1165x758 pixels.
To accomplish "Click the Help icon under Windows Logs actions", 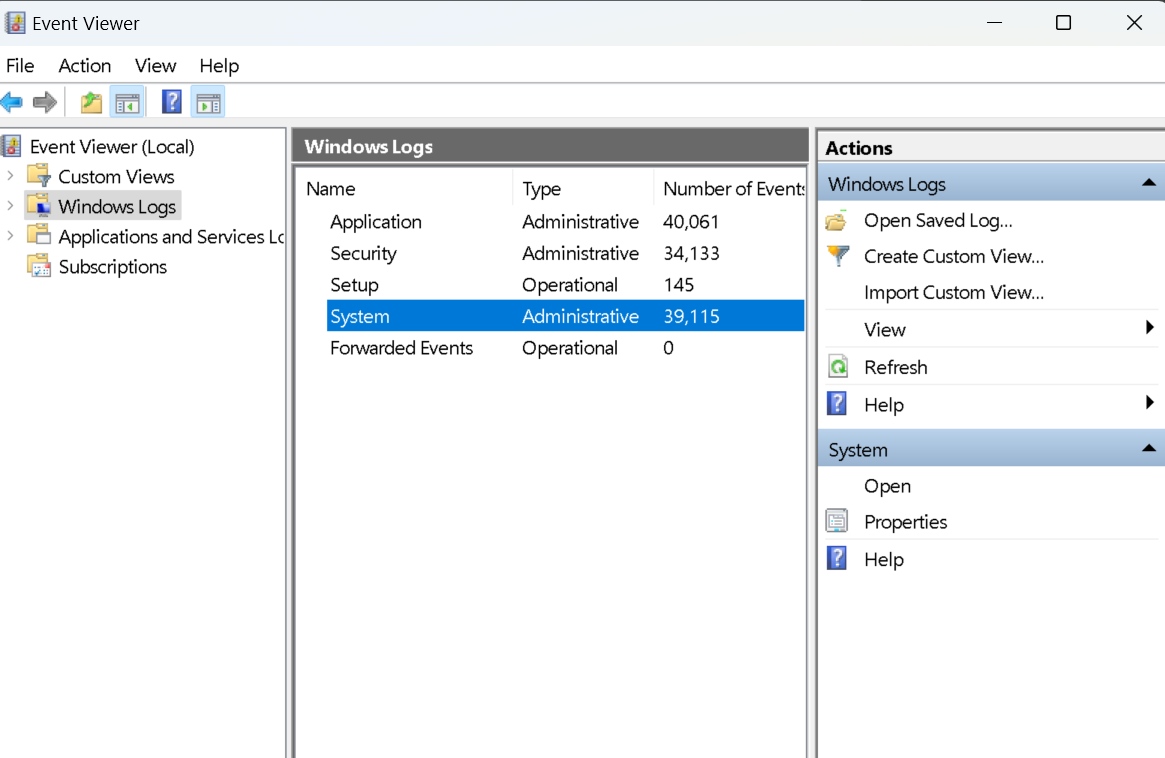I will [837, 404].
